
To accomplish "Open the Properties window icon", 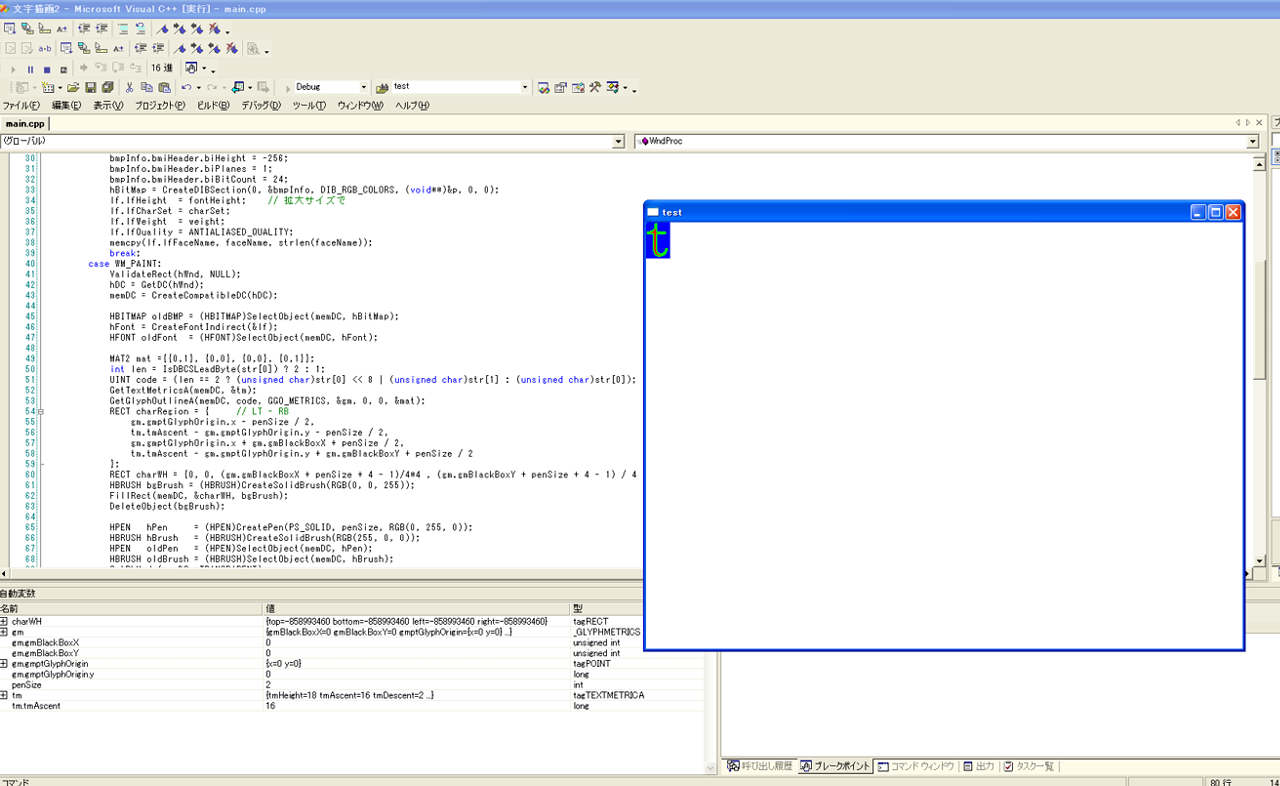I will tap(560, 88).
